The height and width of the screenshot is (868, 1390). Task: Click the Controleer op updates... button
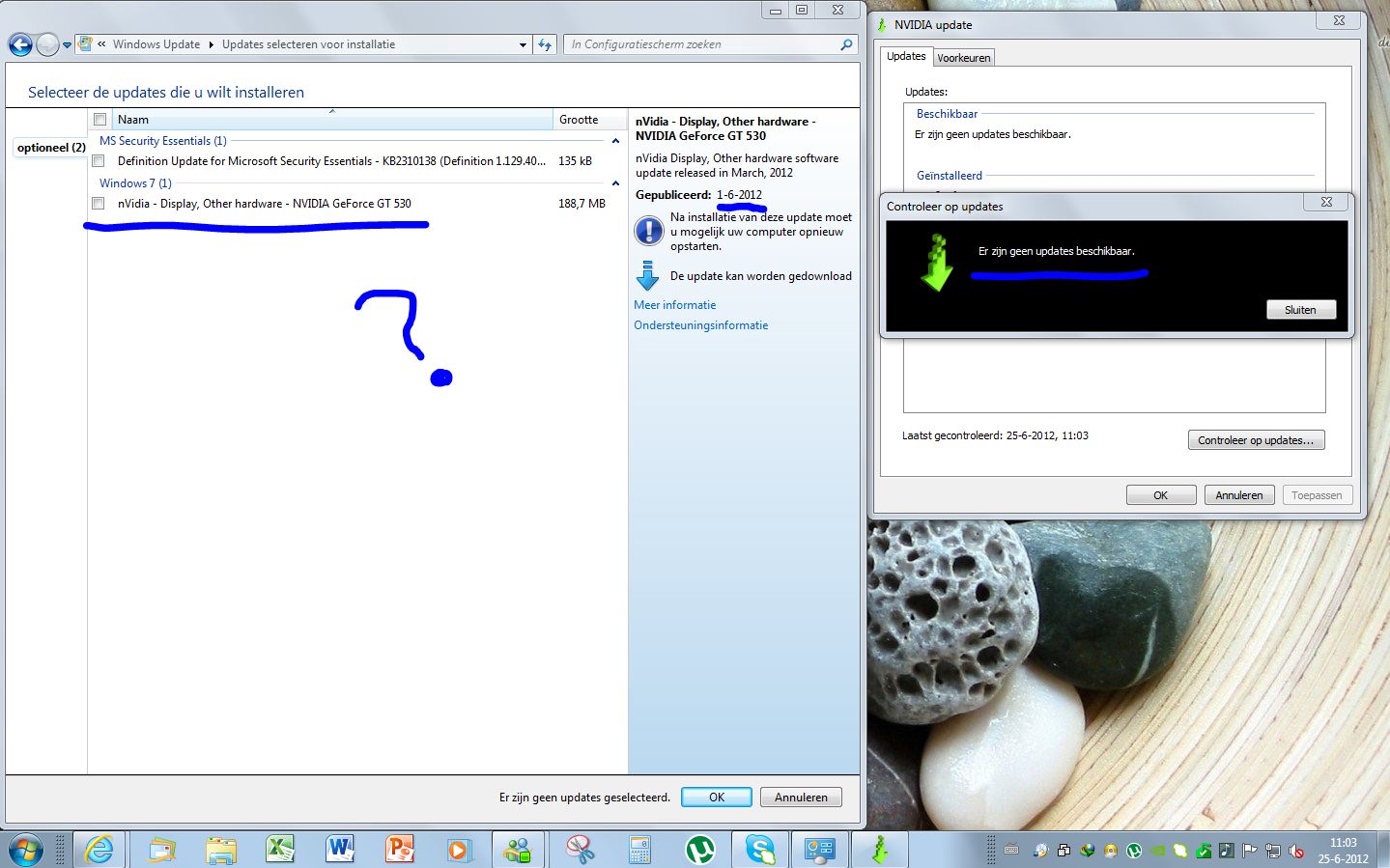point(1256,440)
